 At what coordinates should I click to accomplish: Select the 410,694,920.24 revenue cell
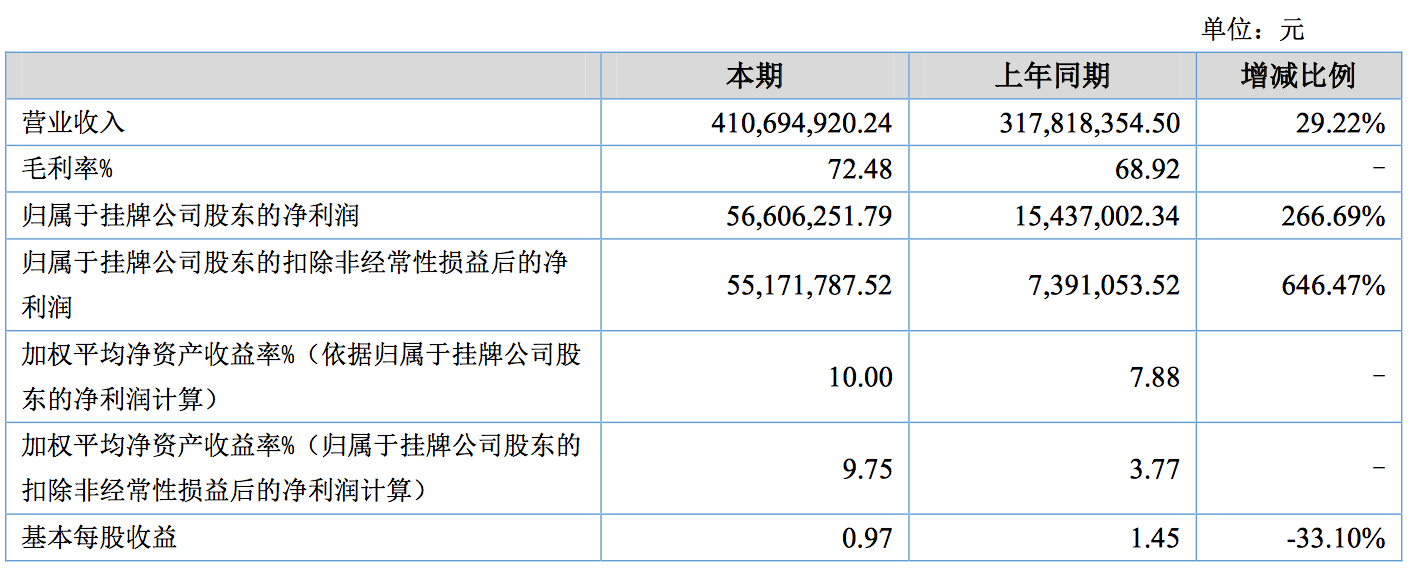(x=801, y=123)
